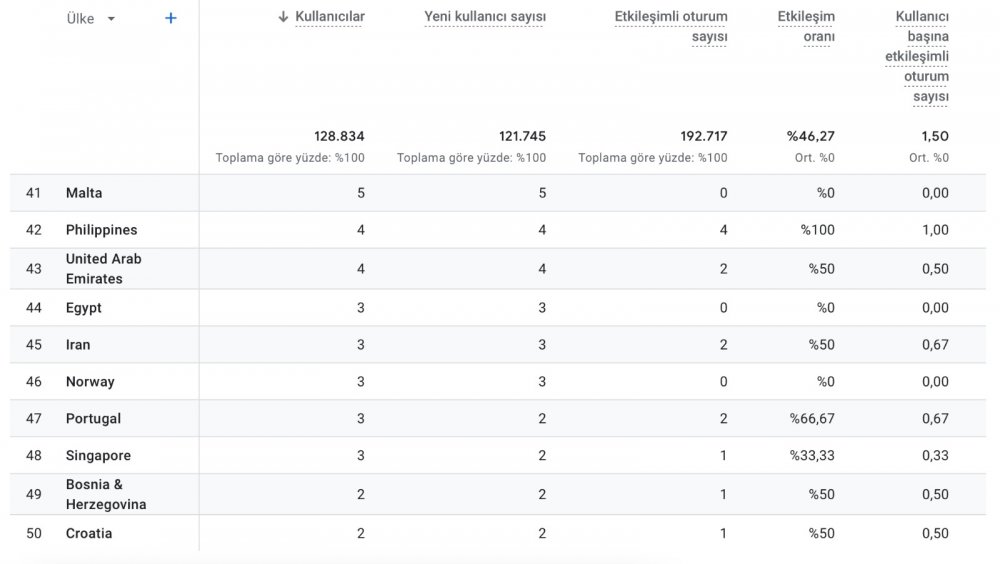The height and width of the screenshot is (564, 1000).
Task: Select the Malta row
Action: click(84, 193)
